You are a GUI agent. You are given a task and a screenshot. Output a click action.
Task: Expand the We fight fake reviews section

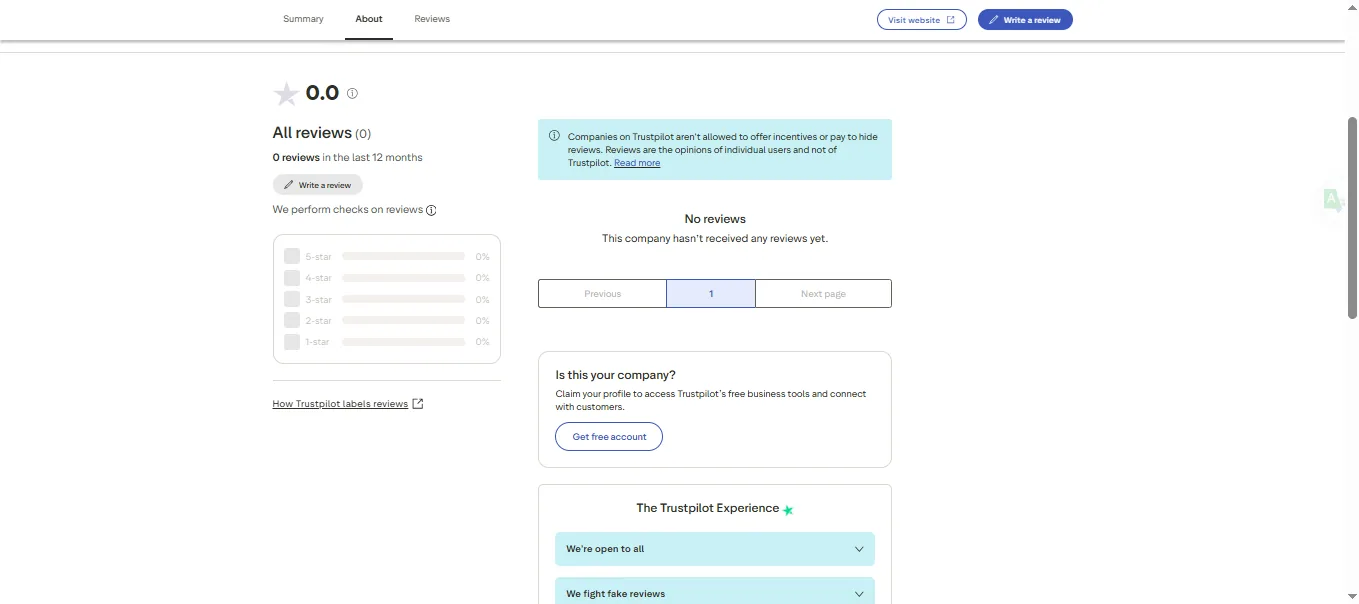[x=715, y=591]
